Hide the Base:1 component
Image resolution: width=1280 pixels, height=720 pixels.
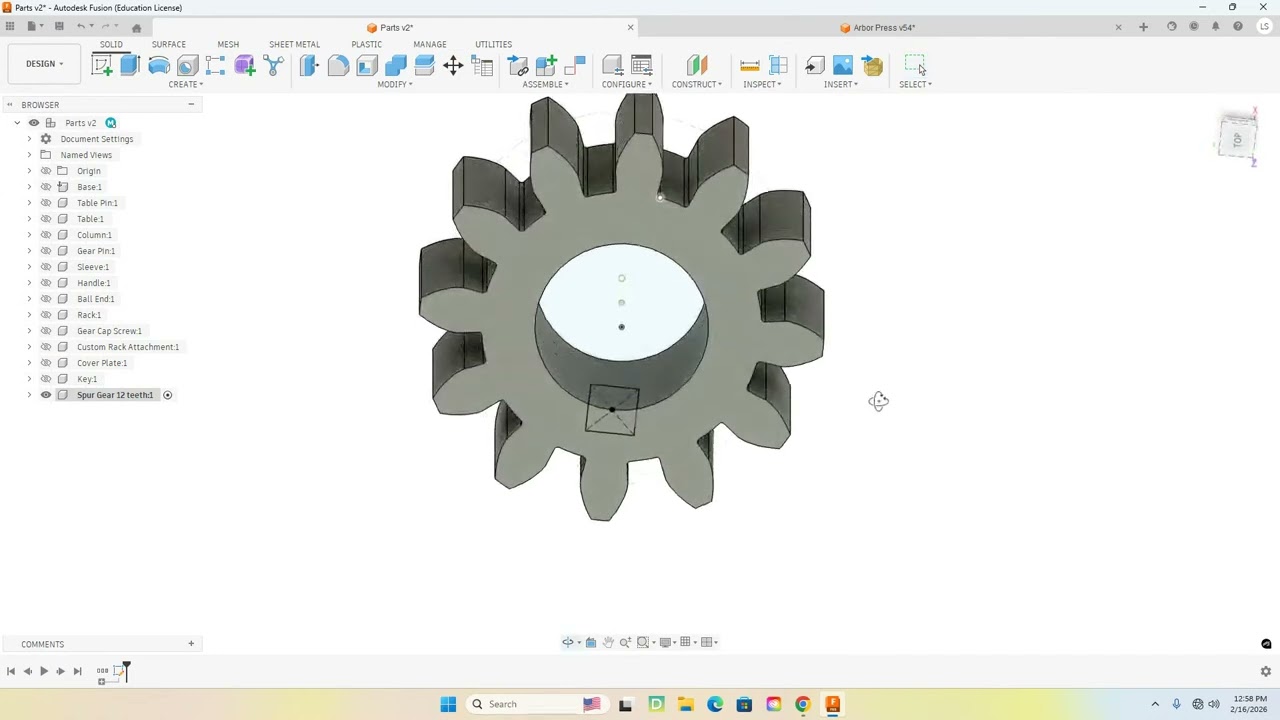point(46,187)
